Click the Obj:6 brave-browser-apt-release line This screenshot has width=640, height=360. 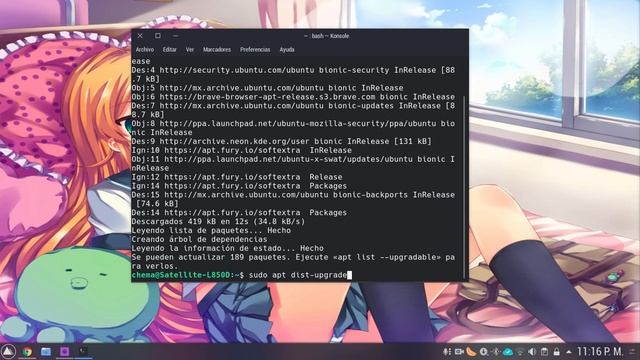click(293, 97)
